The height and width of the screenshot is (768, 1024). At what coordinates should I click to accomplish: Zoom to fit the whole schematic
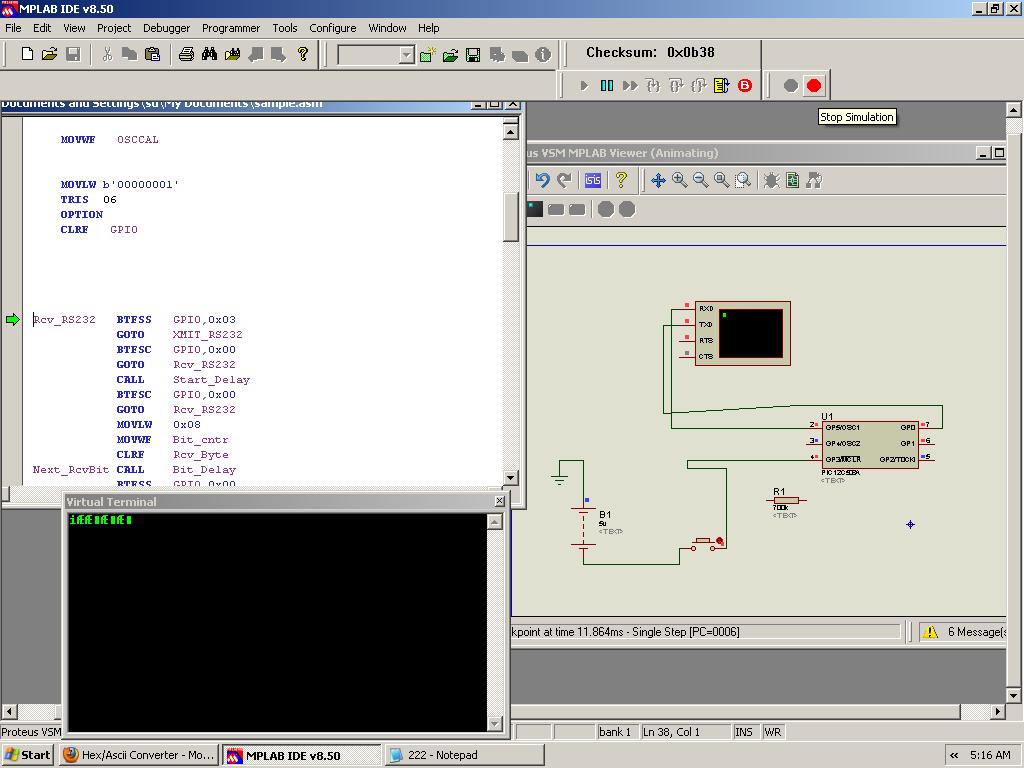[722, 180]
